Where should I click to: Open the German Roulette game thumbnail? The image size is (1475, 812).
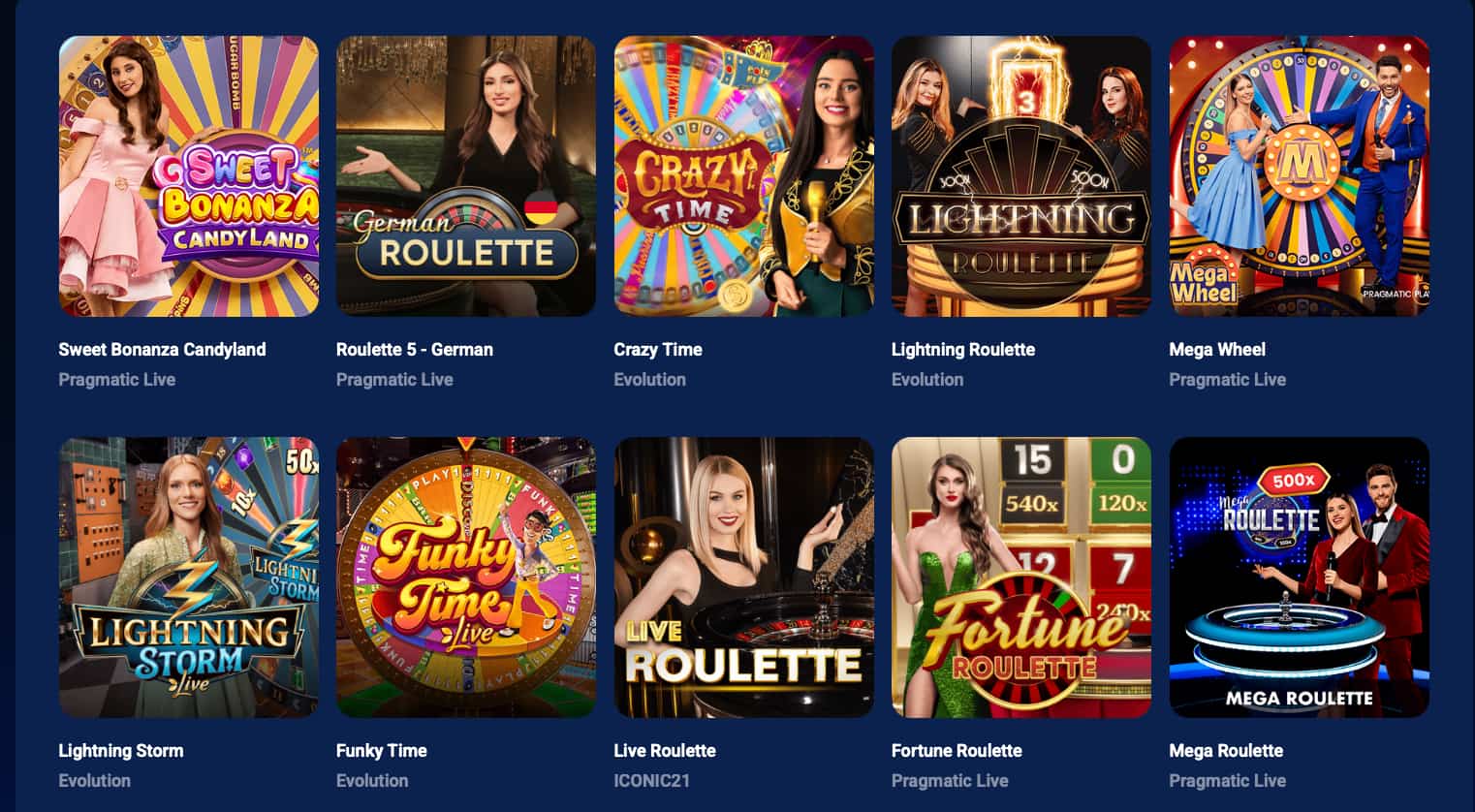click(x=466, y=176)
